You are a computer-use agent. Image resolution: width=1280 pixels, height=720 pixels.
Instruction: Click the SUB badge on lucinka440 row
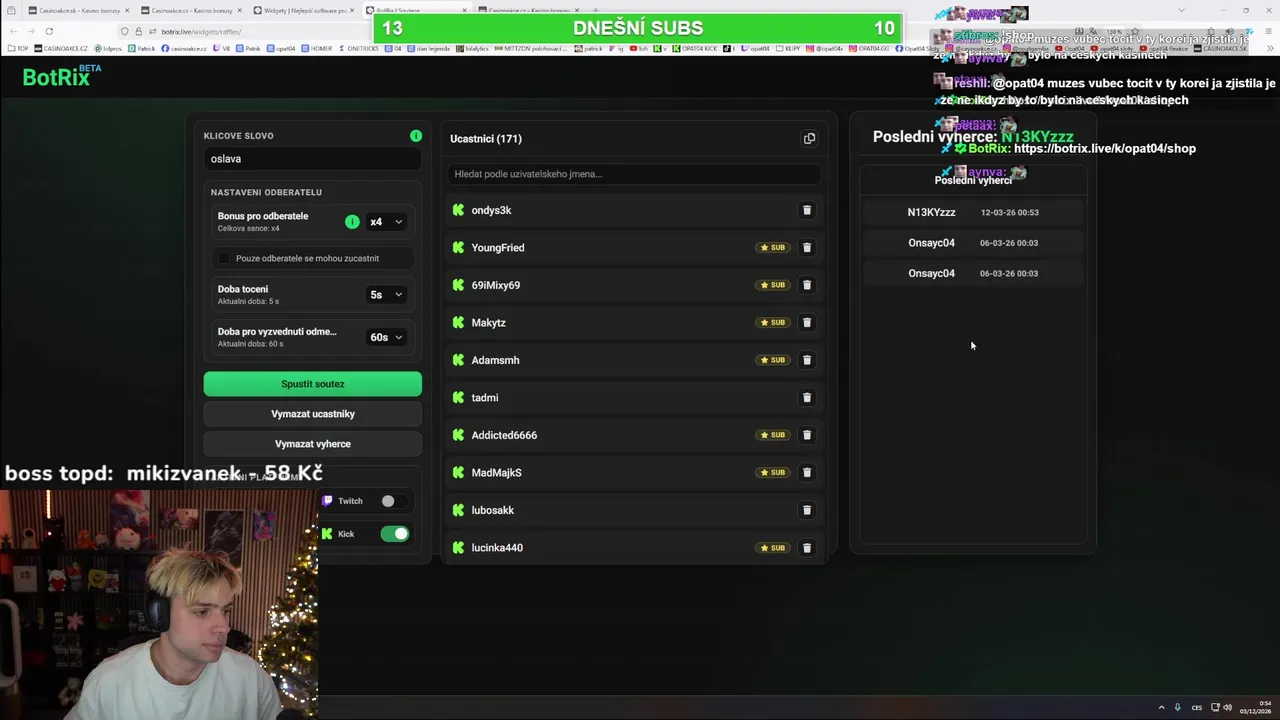tap(773, 548)
